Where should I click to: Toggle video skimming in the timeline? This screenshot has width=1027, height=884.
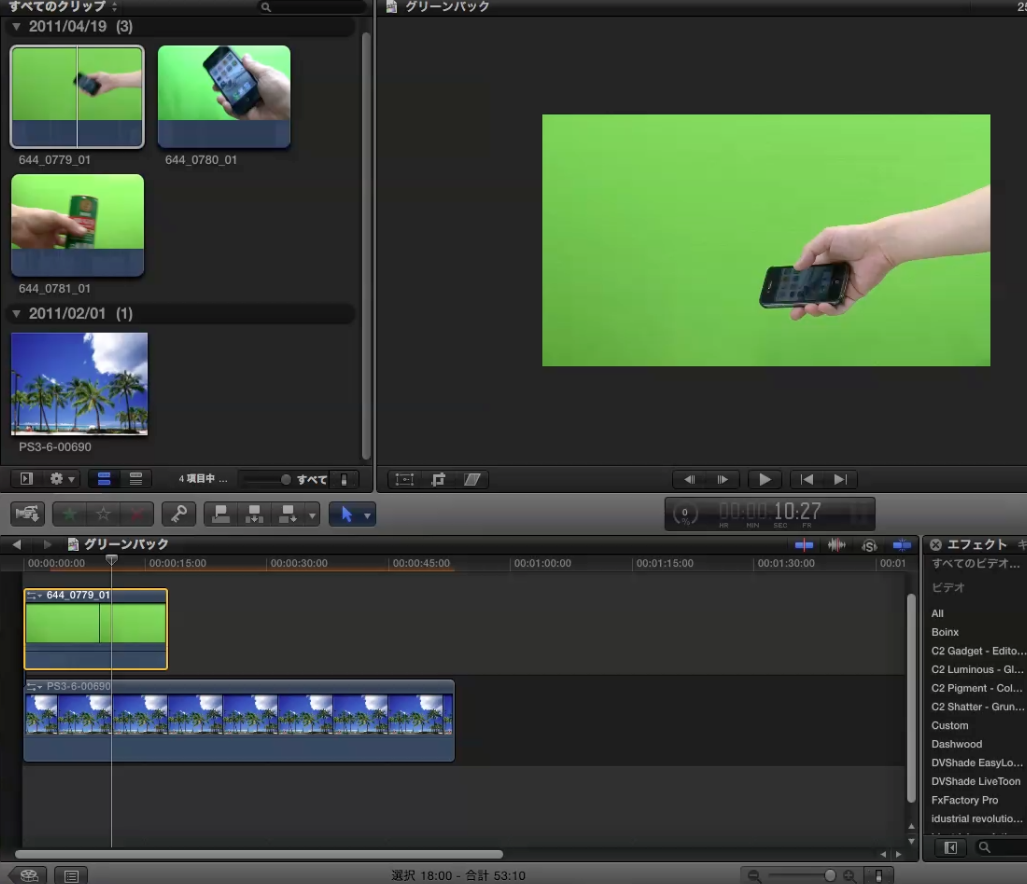804,545
